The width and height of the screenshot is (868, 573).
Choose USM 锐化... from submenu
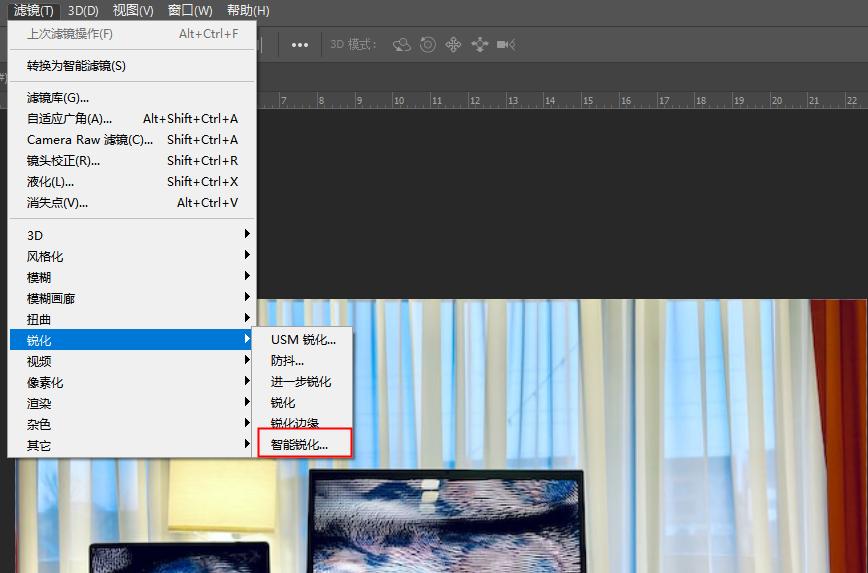coord(303,340)
